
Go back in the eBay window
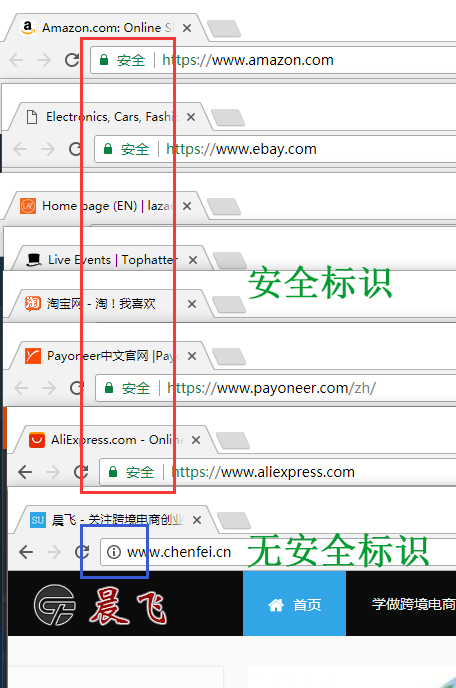[20, 149]
